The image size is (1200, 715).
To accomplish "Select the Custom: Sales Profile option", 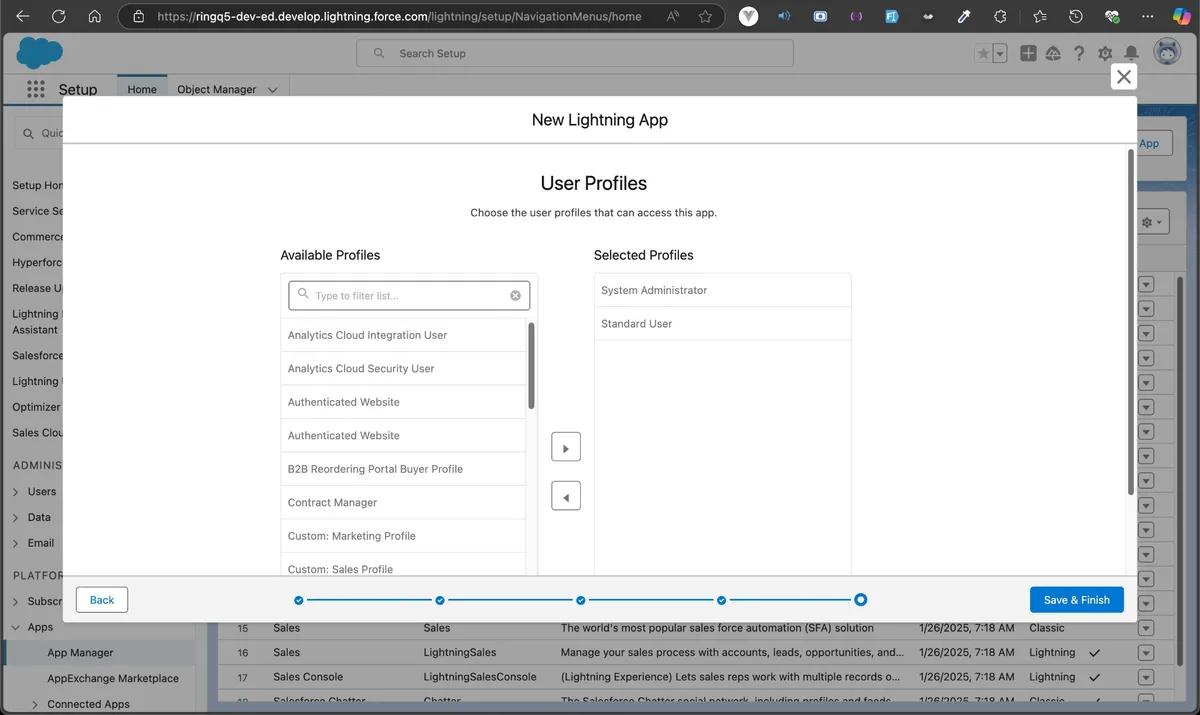I will (x=403, y=566).
